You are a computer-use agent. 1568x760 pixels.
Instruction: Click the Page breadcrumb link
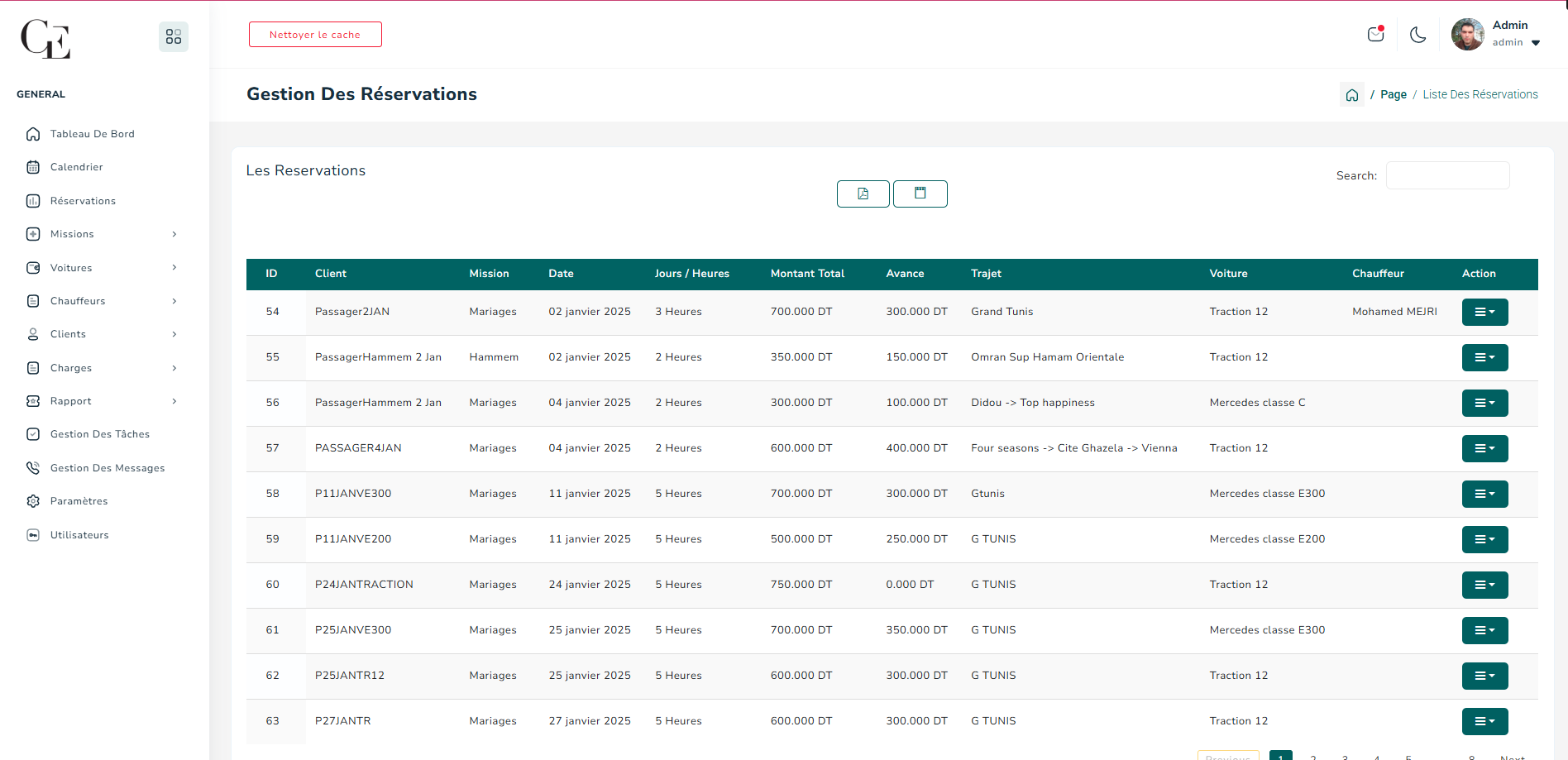point(1393,95)
